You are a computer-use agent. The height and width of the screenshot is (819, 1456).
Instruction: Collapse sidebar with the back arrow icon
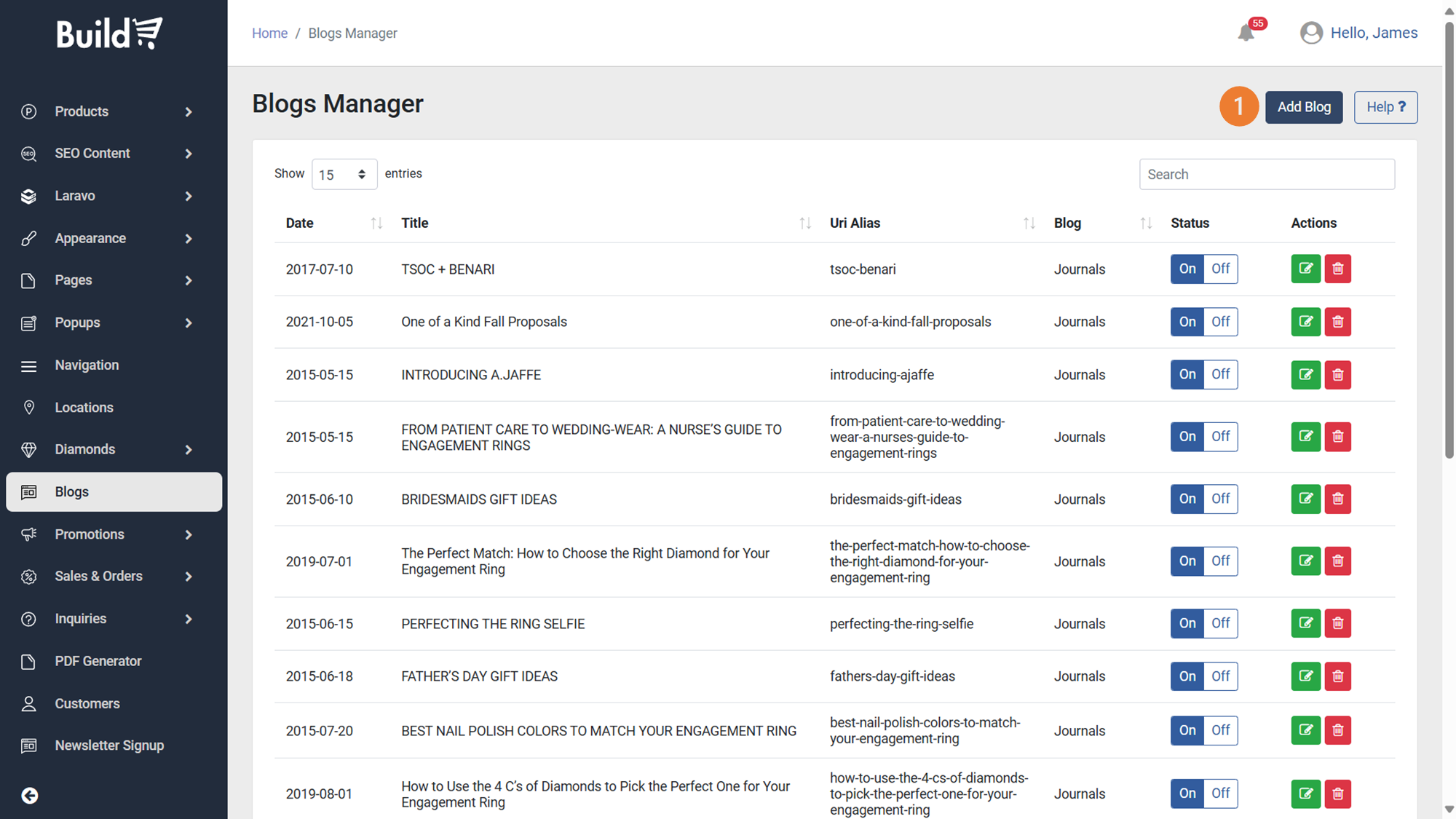[x=29, y=795]
